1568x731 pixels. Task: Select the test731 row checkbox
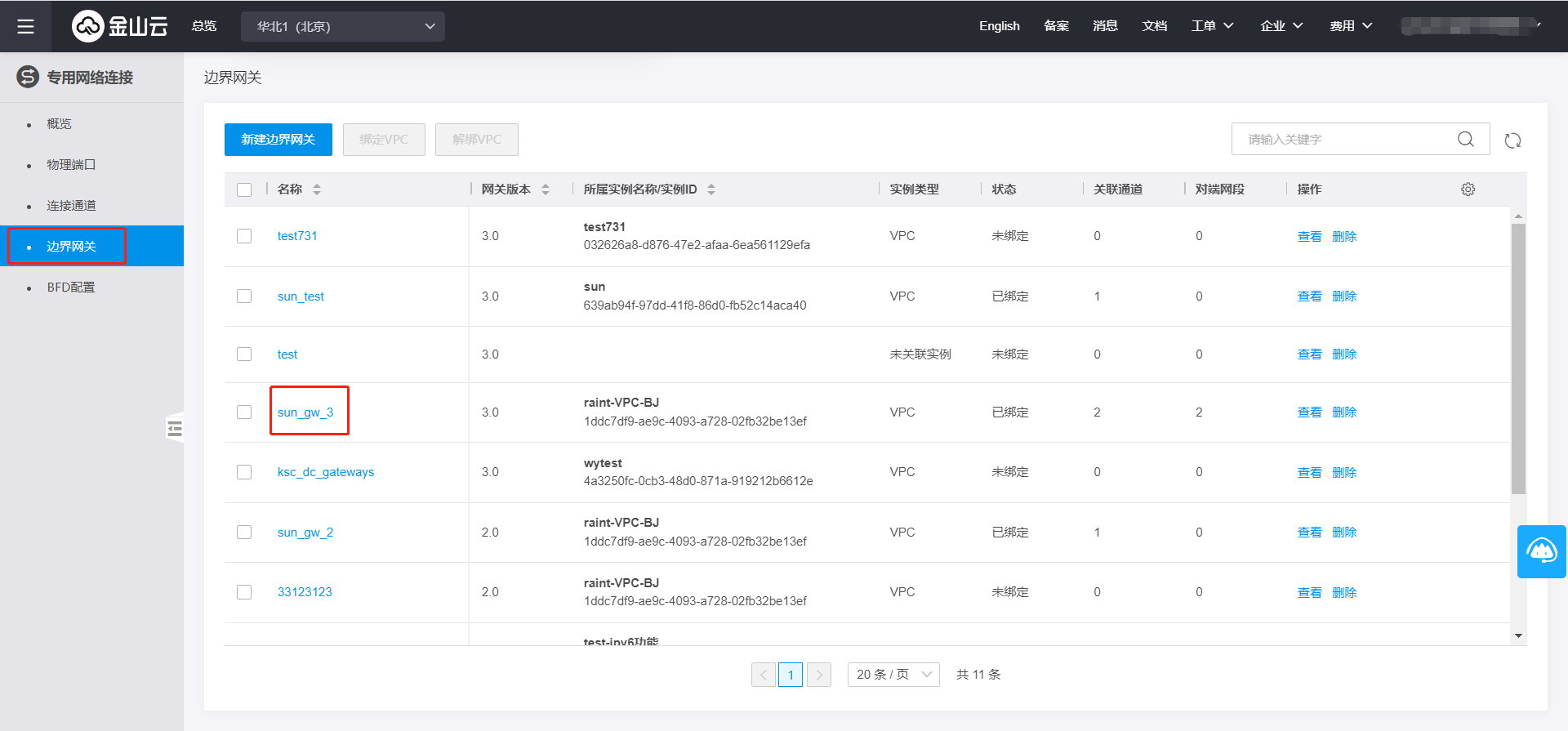tap(244, 236)
